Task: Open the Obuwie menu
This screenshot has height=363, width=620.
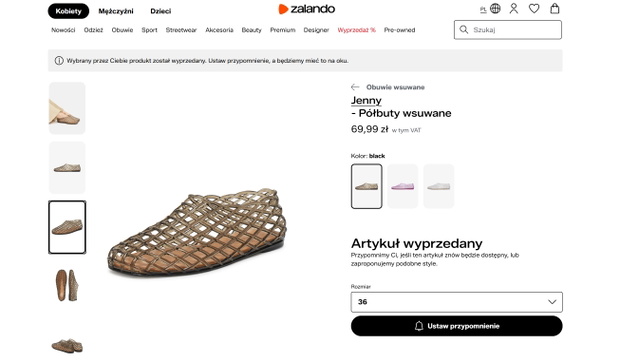Action: pos(122,30)
